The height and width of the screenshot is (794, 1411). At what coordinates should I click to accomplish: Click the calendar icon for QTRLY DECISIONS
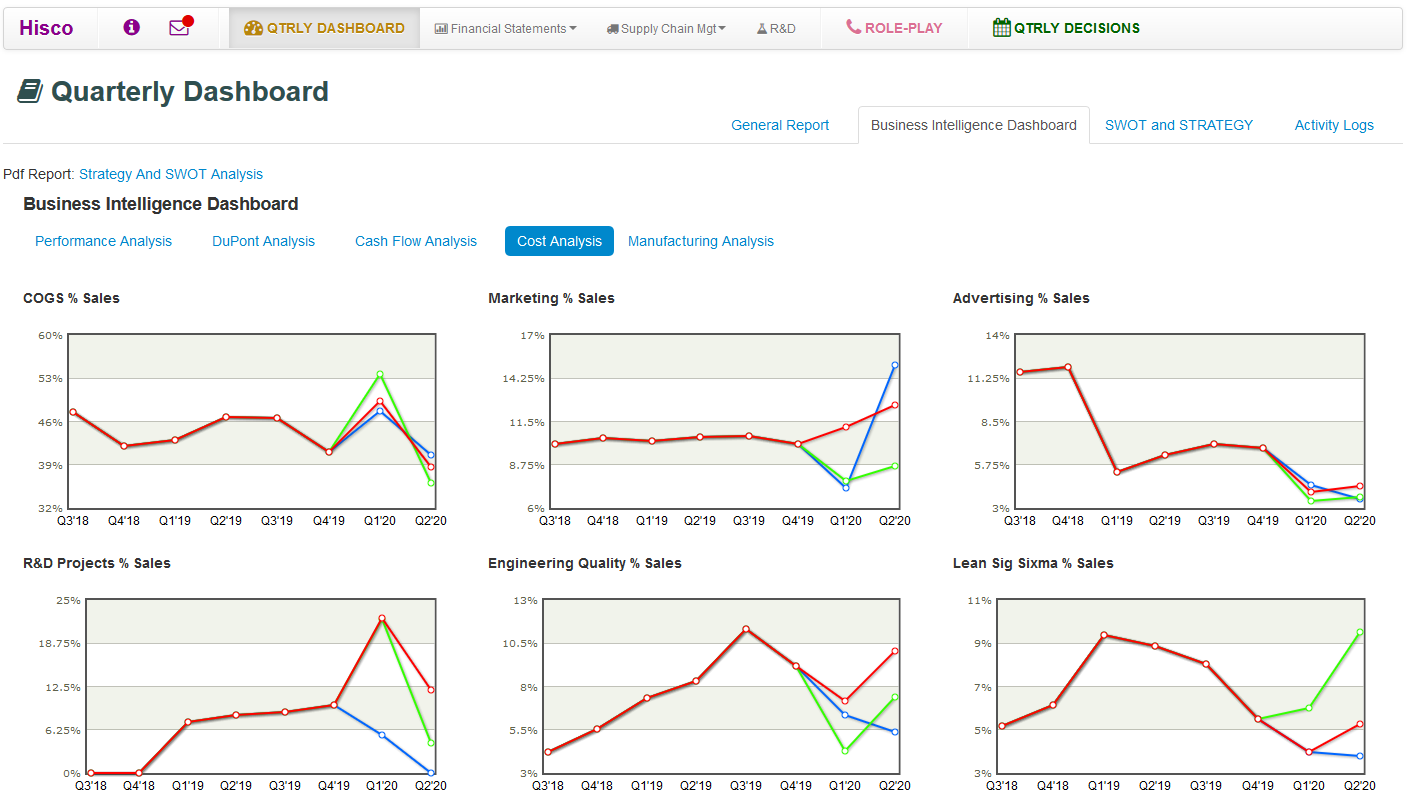(x=1001, y=28)
